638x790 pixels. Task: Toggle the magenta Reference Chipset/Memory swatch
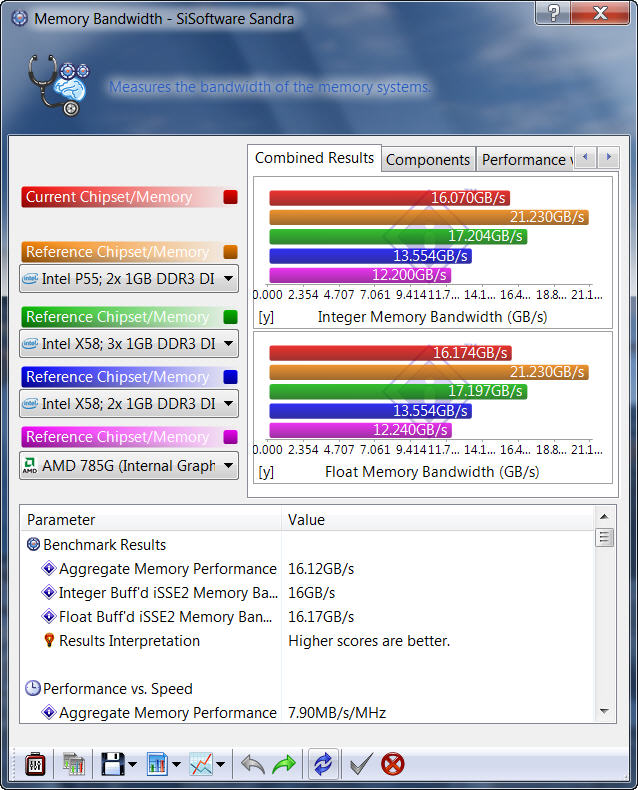pyautogui.click(x=230, y=437)
